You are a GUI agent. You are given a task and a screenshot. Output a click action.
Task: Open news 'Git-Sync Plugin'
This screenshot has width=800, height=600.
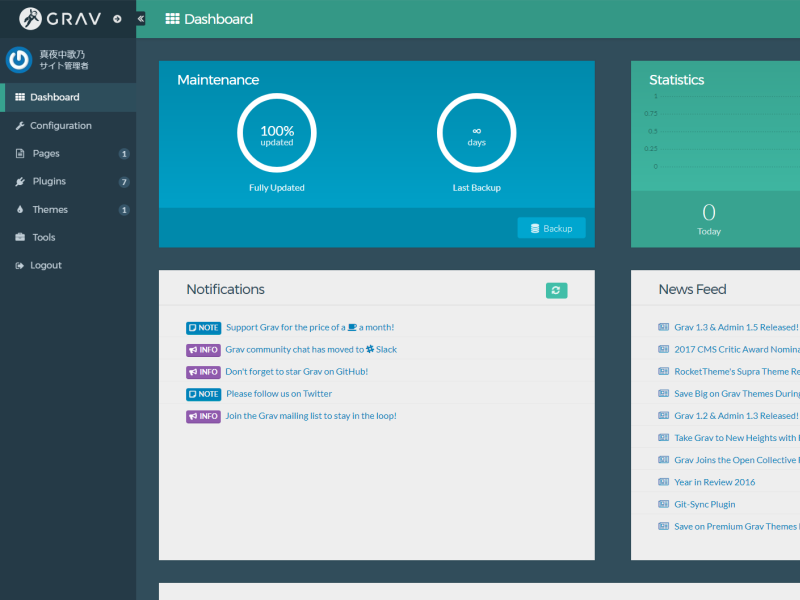705,505
